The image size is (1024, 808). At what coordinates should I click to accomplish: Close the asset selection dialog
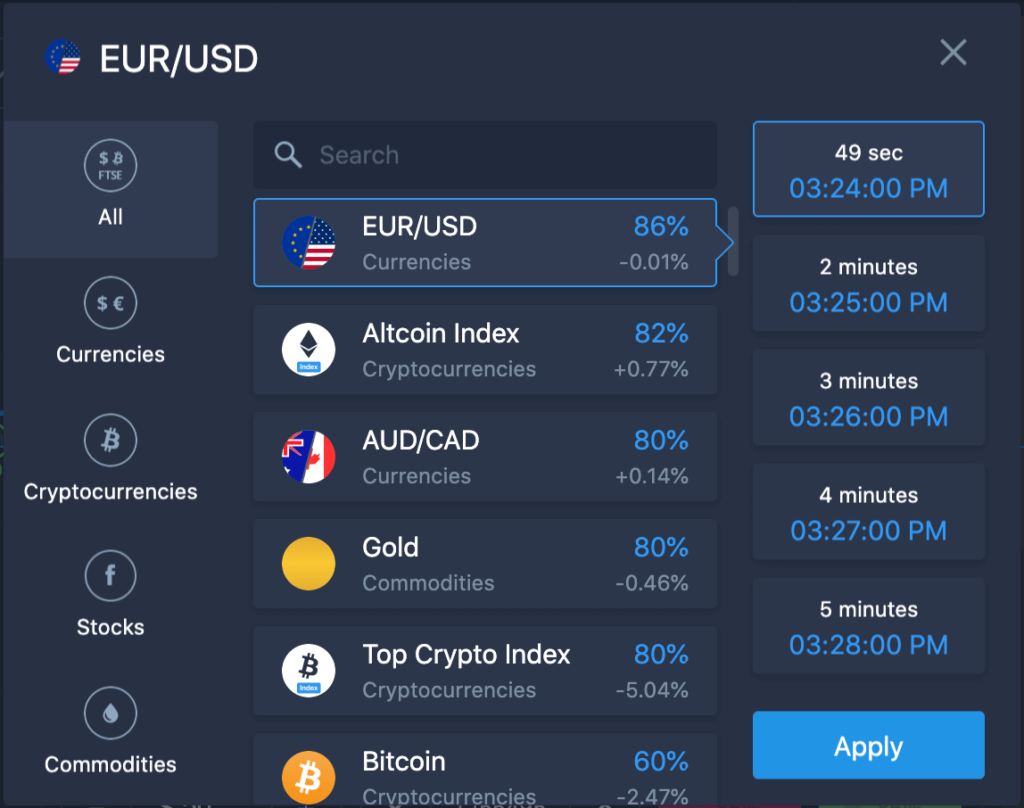point(953,52)
